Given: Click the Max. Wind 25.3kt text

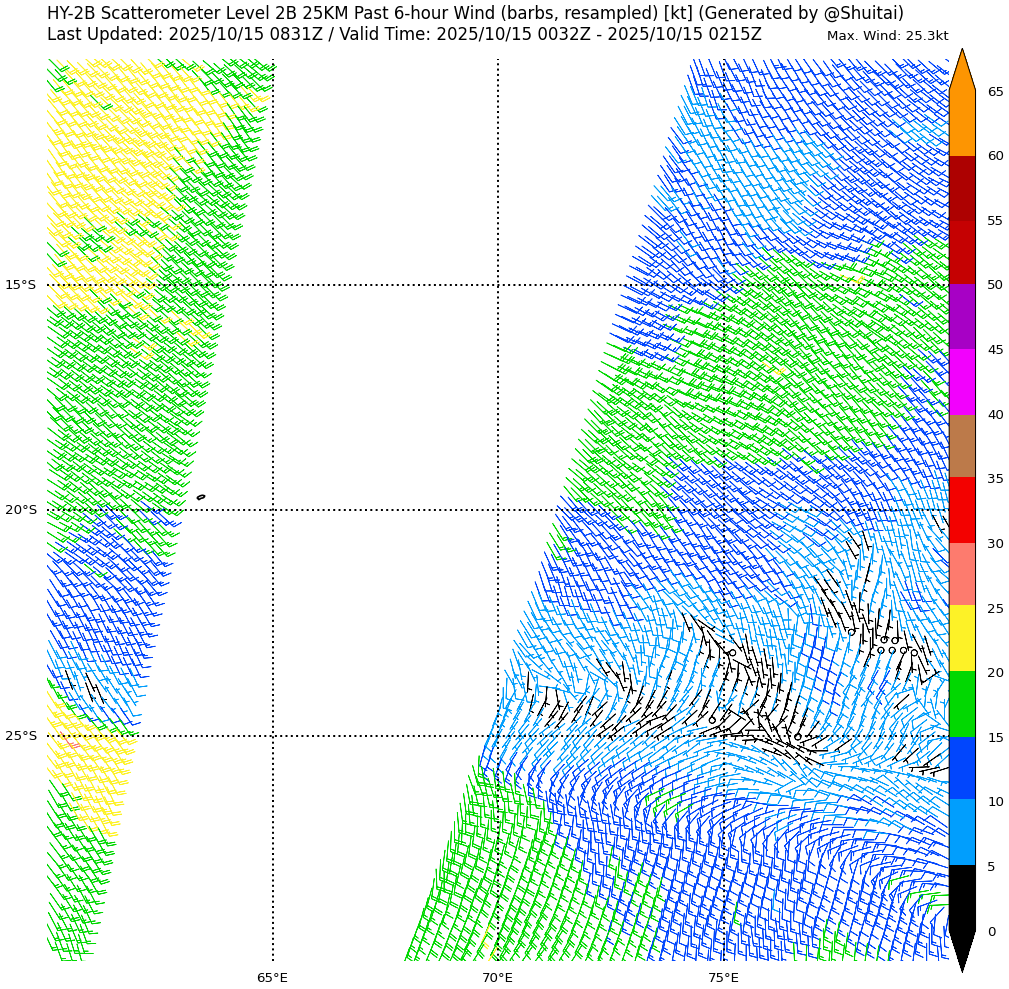Looking at the screenshot, I should tap(887, 36).
